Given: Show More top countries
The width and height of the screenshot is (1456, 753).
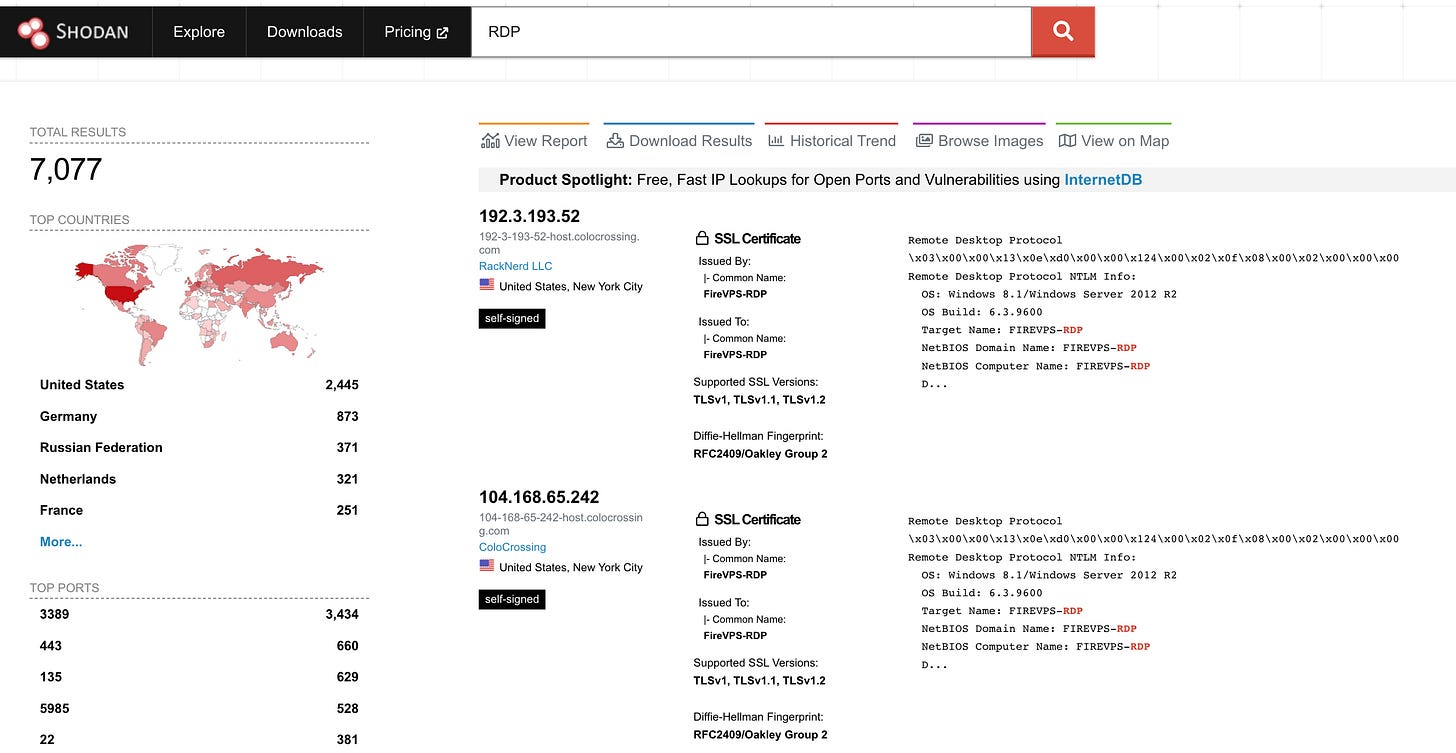Looking at the screenshot, I should [x=61, y=542].
